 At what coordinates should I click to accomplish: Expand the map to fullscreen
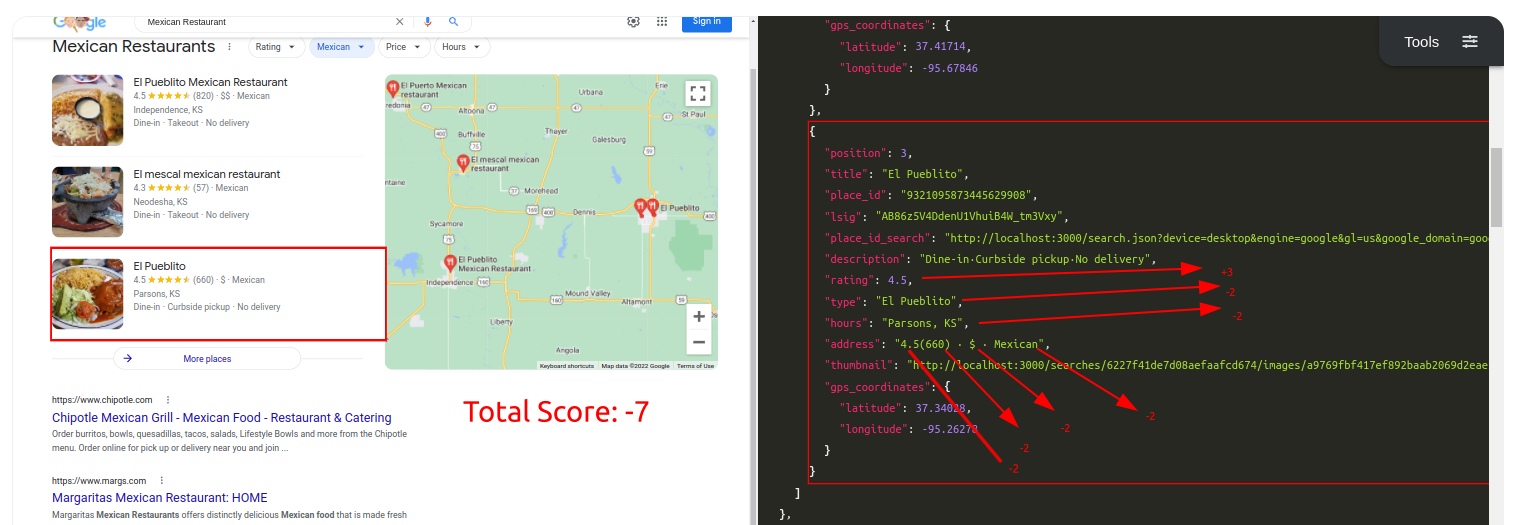698,94
